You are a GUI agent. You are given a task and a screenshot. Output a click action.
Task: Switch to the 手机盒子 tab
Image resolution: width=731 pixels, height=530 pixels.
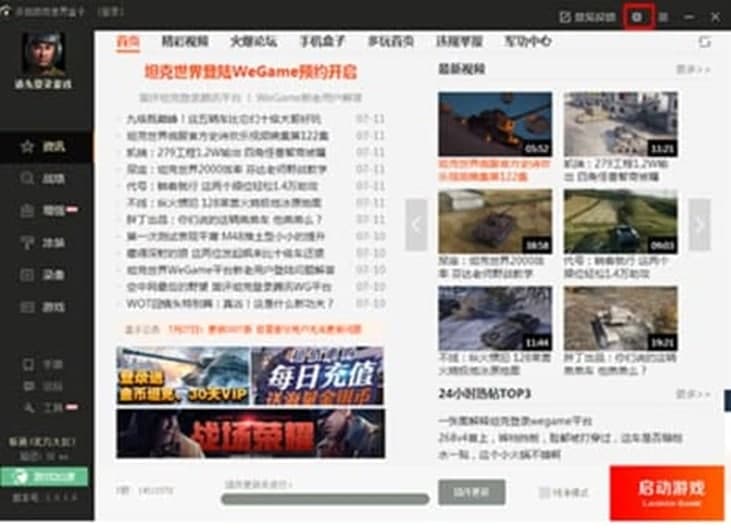pos(322,41)
